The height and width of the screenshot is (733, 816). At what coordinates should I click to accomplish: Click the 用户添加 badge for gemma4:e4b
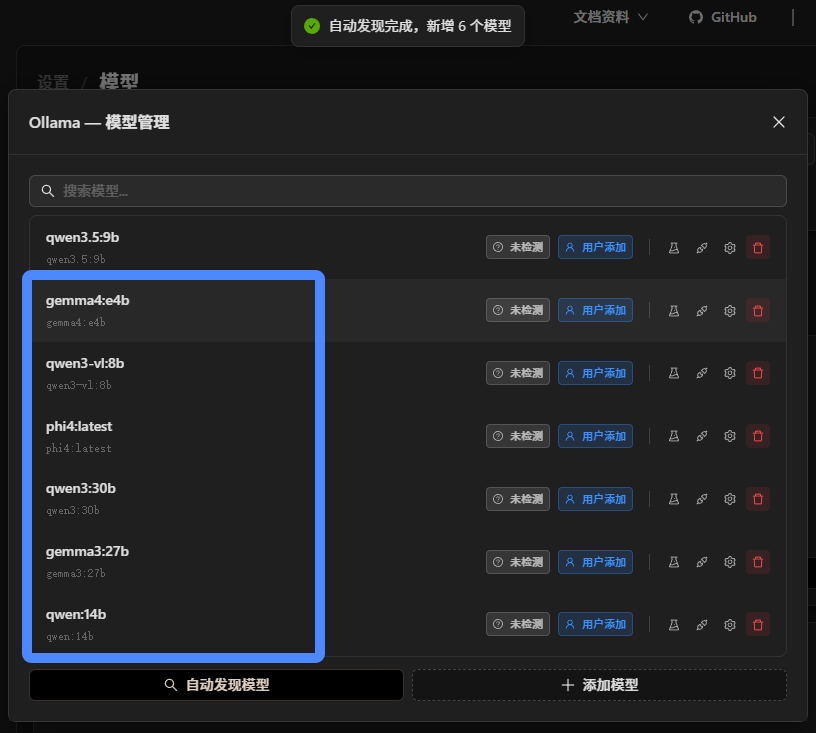click(x=595, y=310)
